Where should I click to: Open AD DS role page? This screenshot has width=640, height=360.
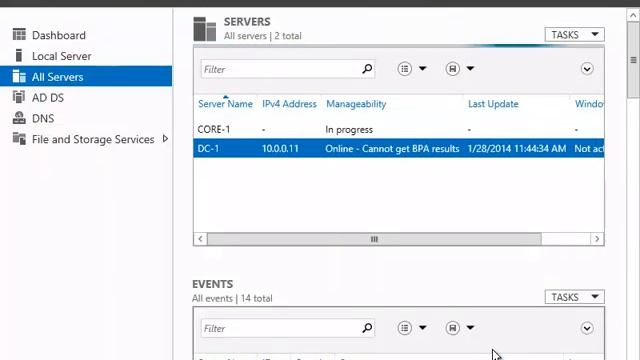[48, 98]
